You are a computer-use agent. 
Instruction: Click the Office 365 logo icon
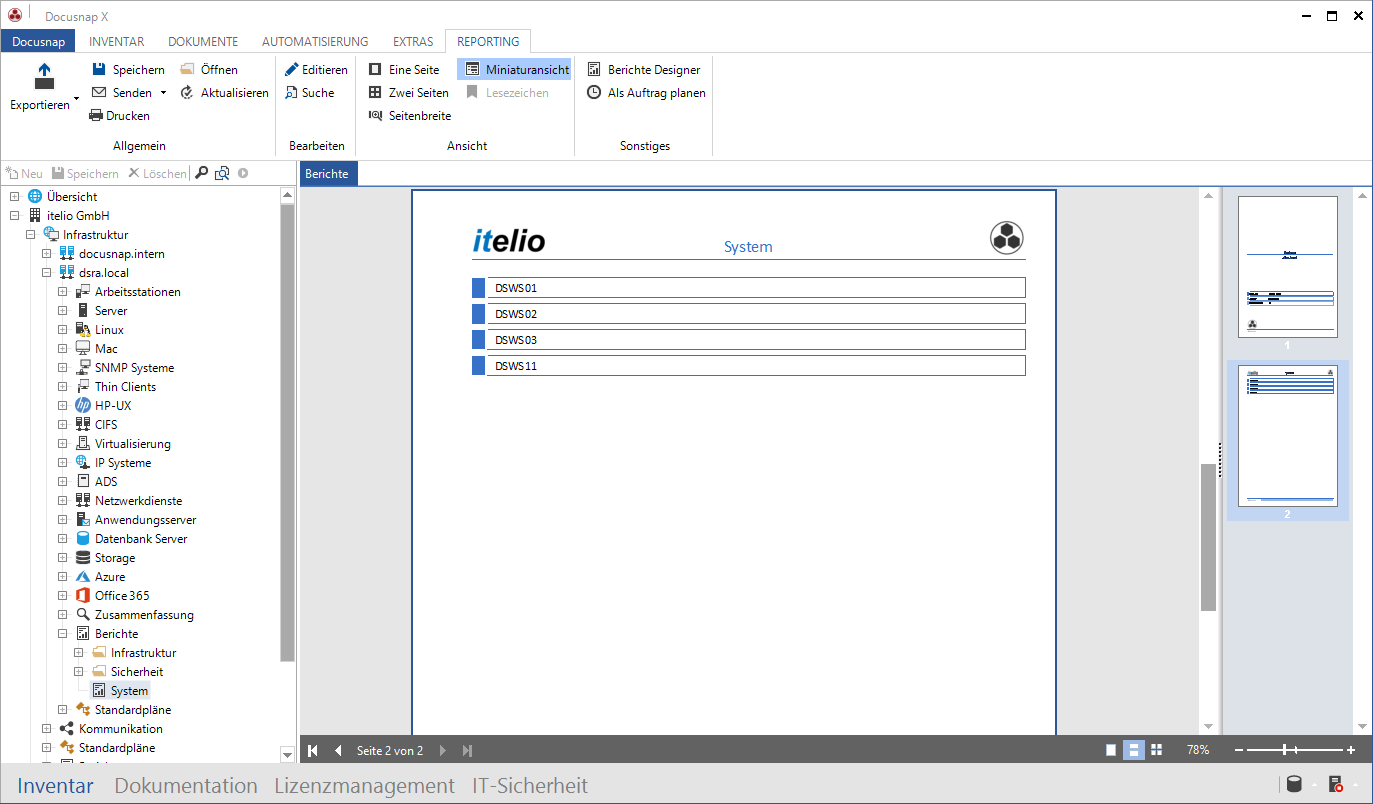(x=83, y=596)
